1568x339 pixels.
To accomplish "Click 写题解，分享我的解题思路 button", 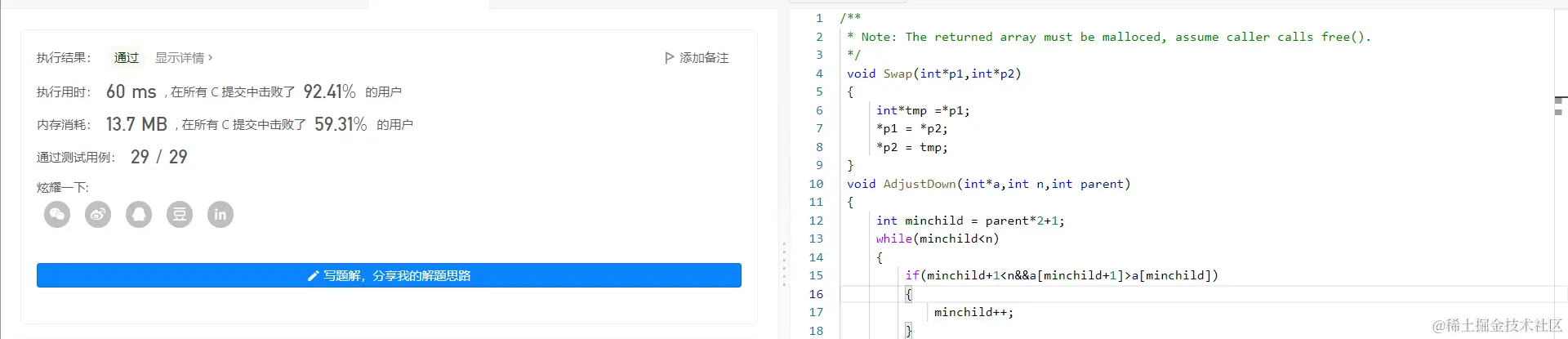I will coord(389,275).
